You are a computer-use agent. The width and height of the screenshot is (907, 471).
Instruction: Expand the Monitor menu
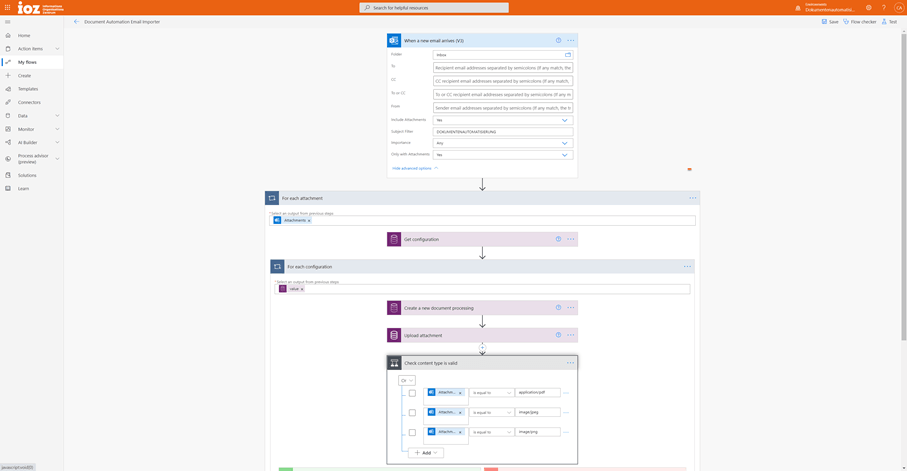point(57,129)
